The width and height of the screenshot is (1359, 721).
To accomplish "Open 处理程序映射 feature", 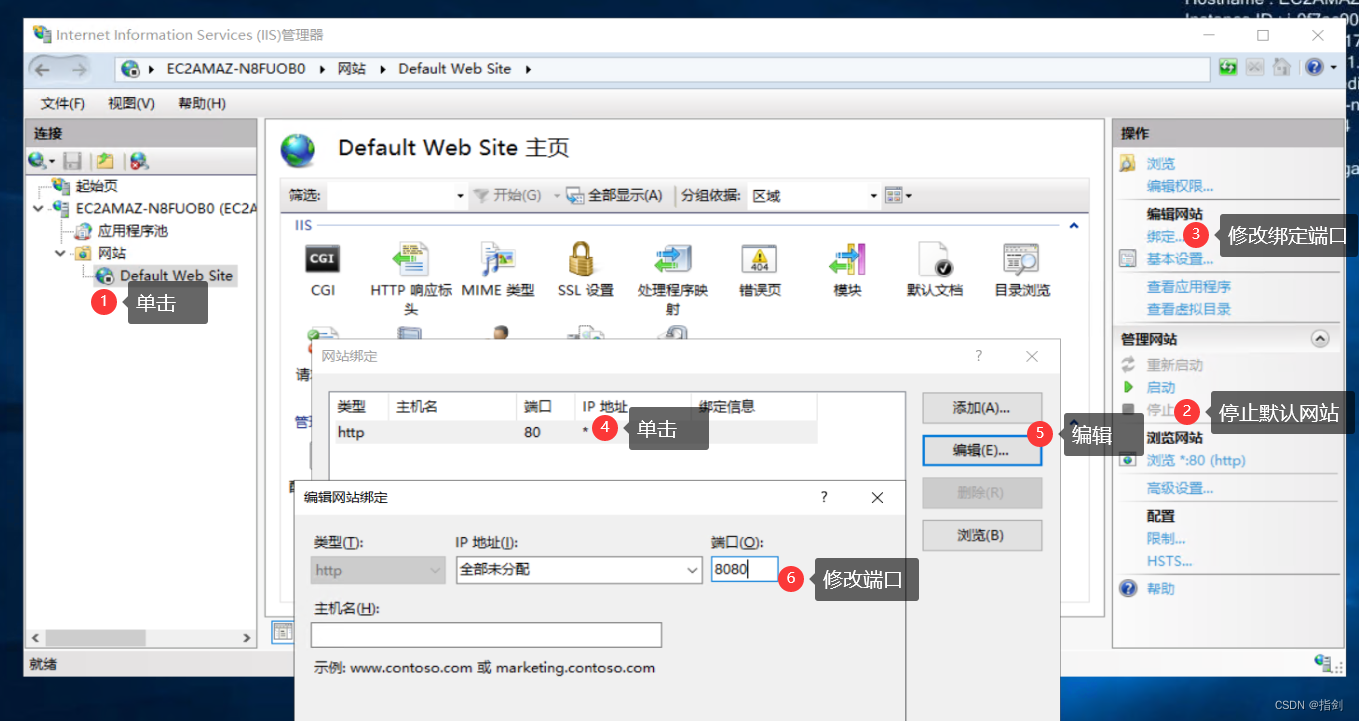I will [x=672, y=259].
